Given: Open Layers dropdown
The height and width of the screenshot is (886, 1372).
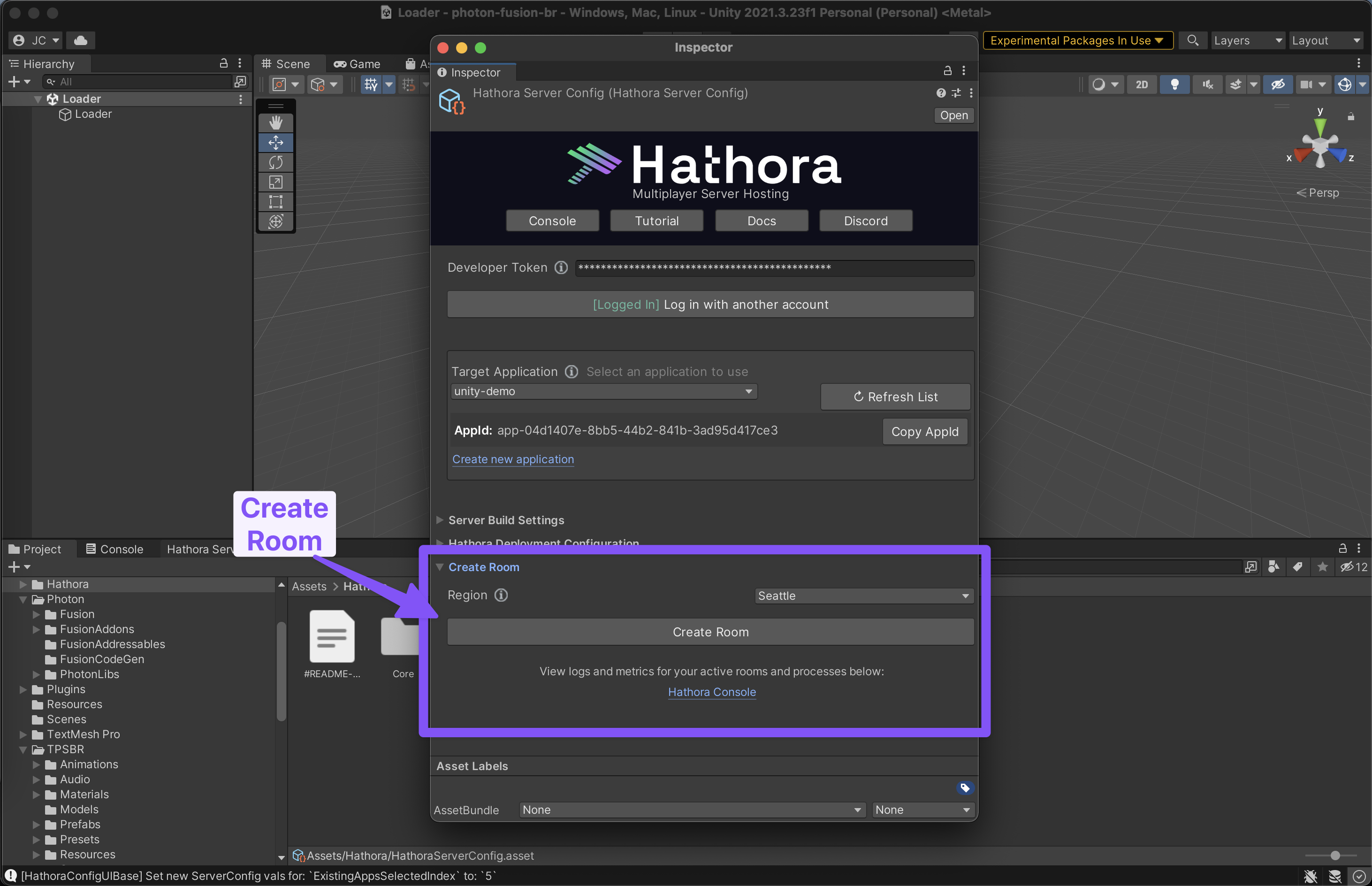Looking at the screenshot, I should (1247, 40).
